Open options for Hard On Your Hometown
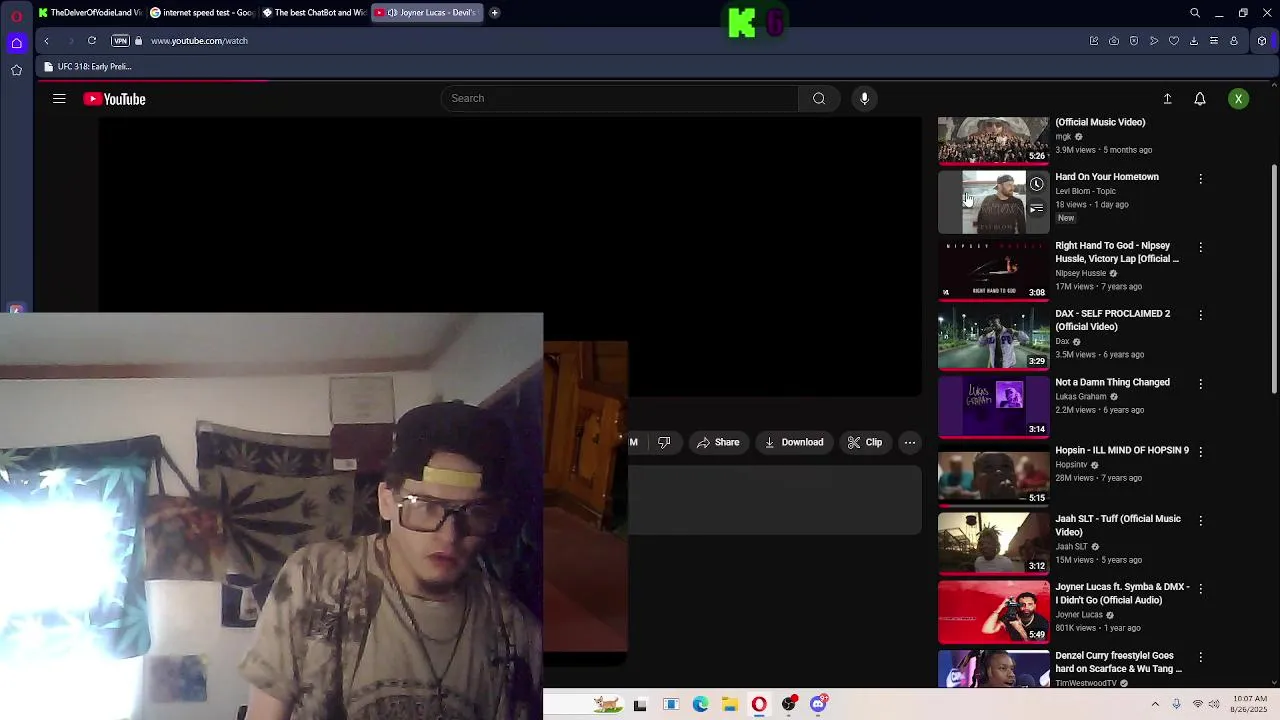The height and width of the screenshot is (720, 1280). 1201,178
